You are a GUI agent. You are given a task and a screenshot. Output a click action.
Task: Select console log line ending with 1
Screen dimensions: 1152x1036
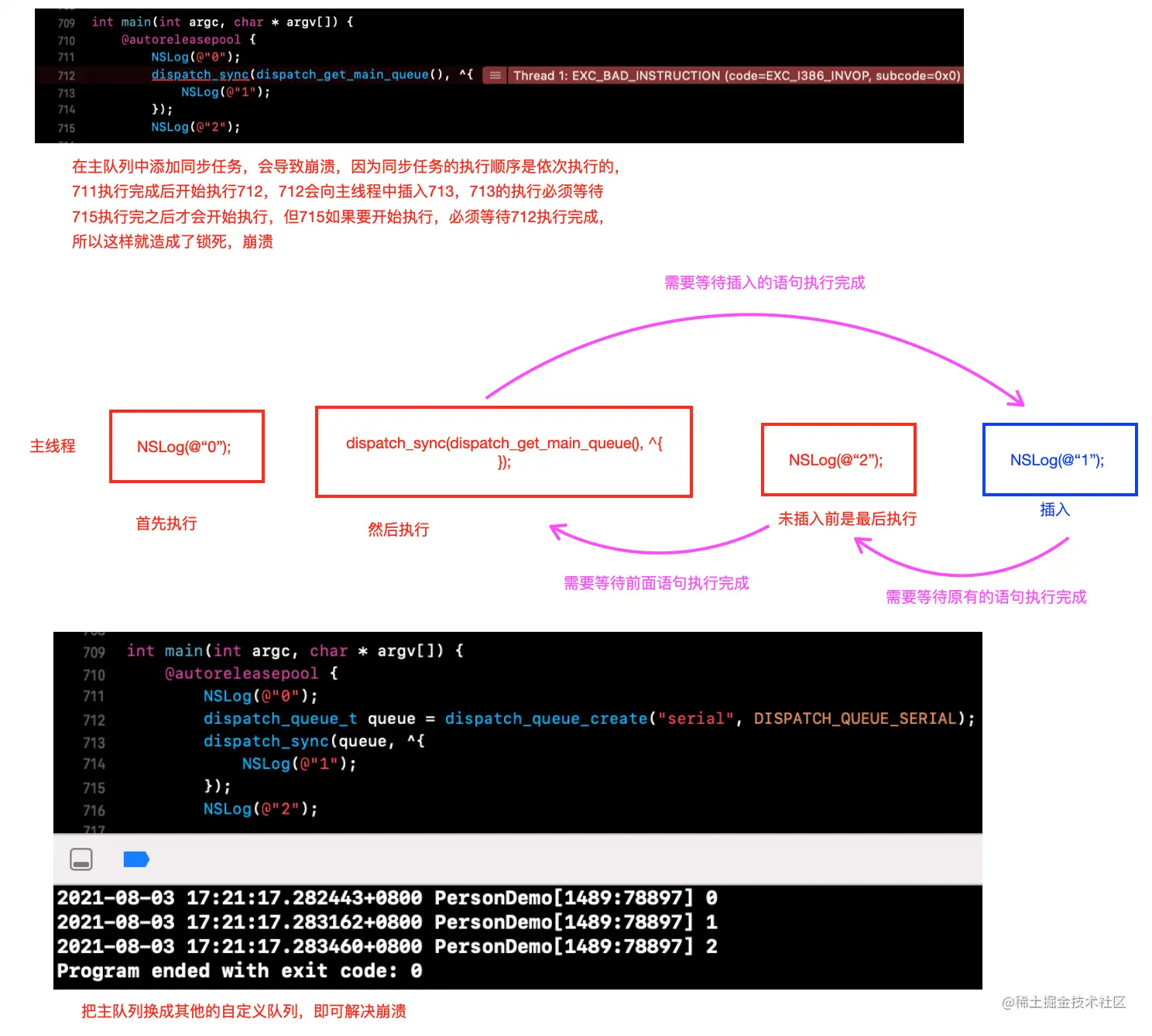[x=387, y=922]
